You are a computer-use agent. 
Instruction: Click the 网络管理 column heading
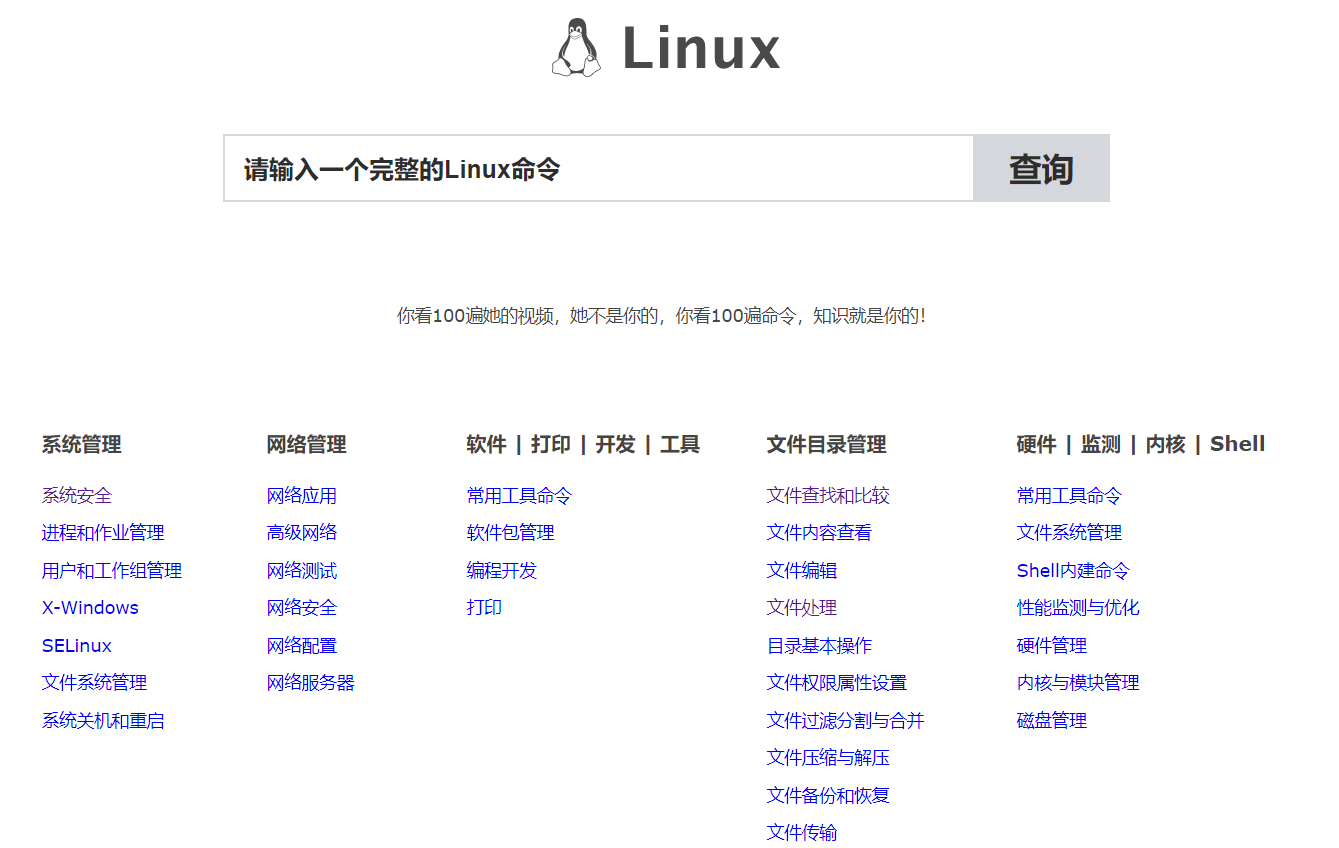[307, 445]
